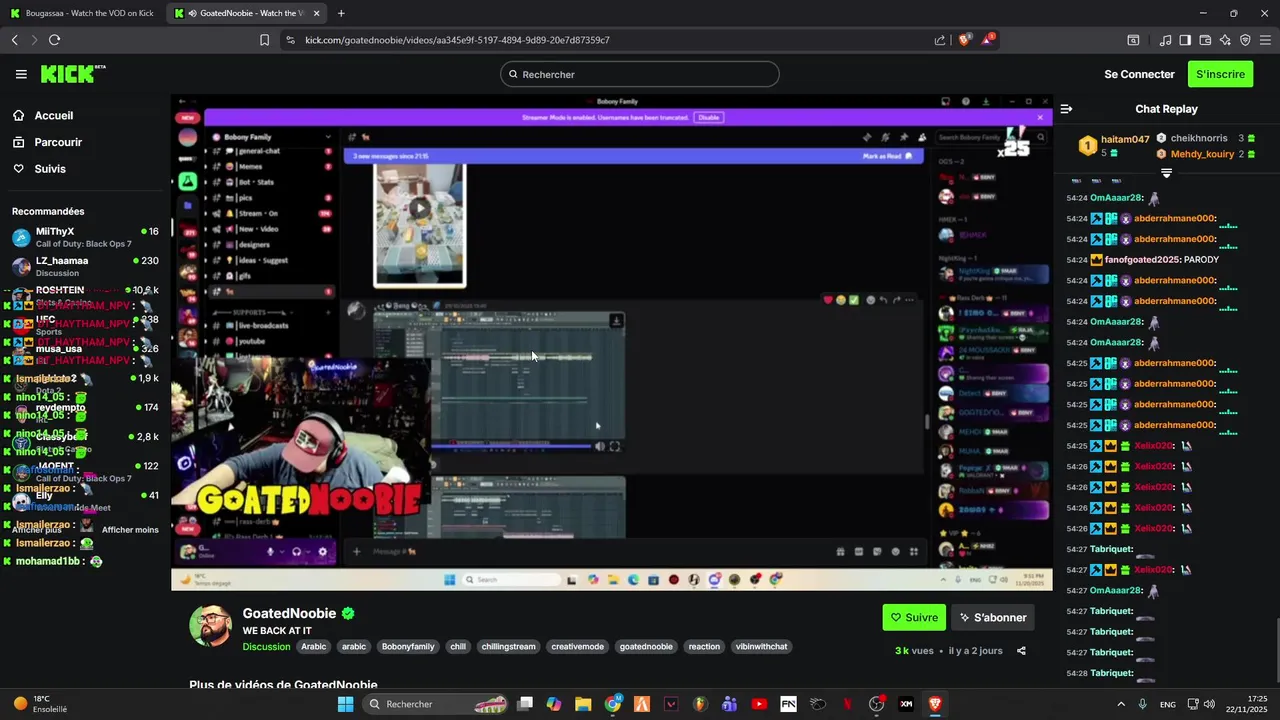The image size is (1280, 720).
Task: Open haitam047 top gifter profile
Action: [x=1125, y=139]
